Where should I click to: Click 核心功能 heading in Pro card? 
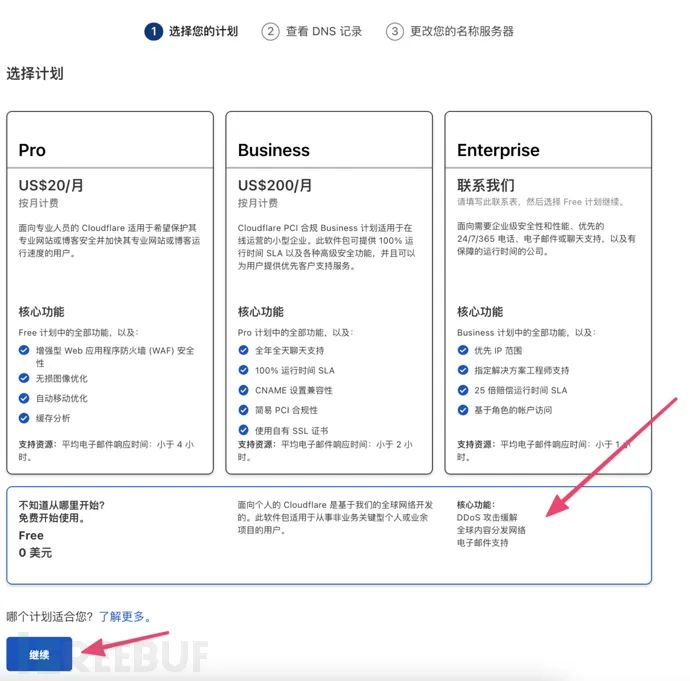pos(41,311)
